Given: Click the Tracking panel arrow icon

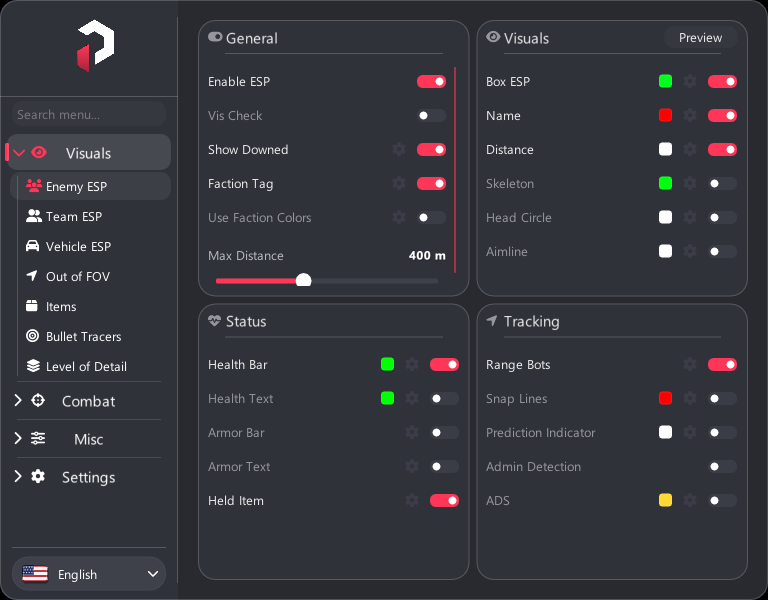Looking at the screenshot, I should click(492, 321).
